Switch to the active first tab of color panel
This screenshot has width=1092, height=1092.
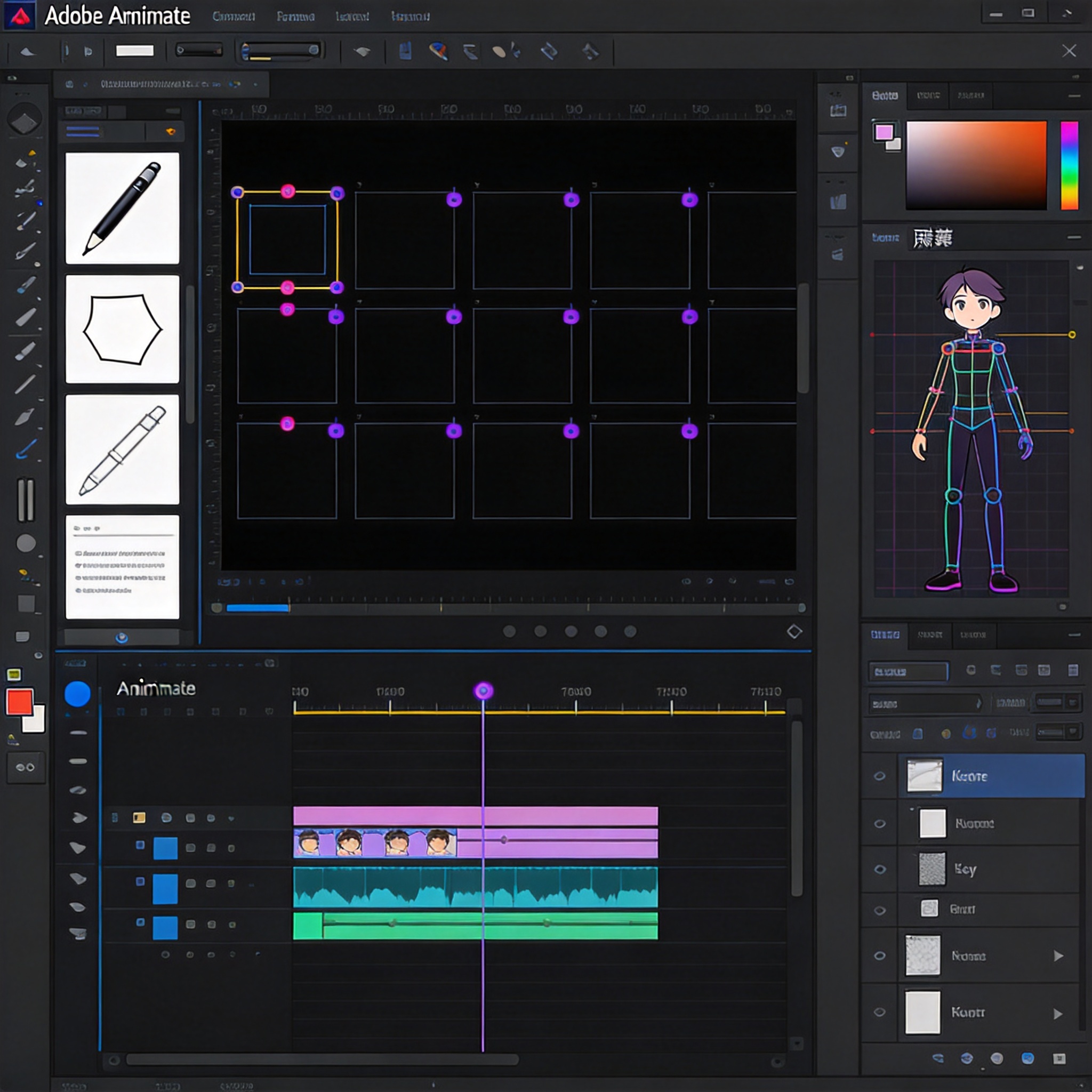[x=885, y=95]
